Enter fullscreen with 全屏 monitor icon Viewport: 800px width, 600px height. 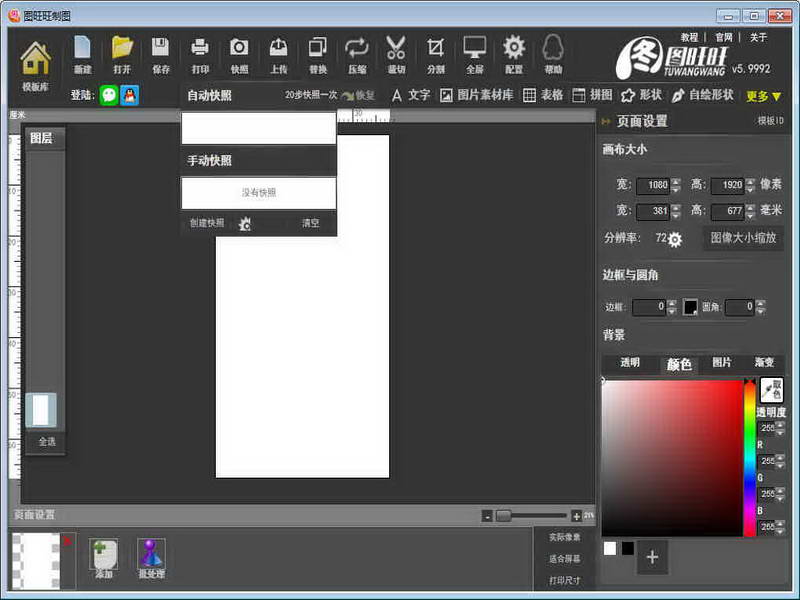[x=474, y=55]
